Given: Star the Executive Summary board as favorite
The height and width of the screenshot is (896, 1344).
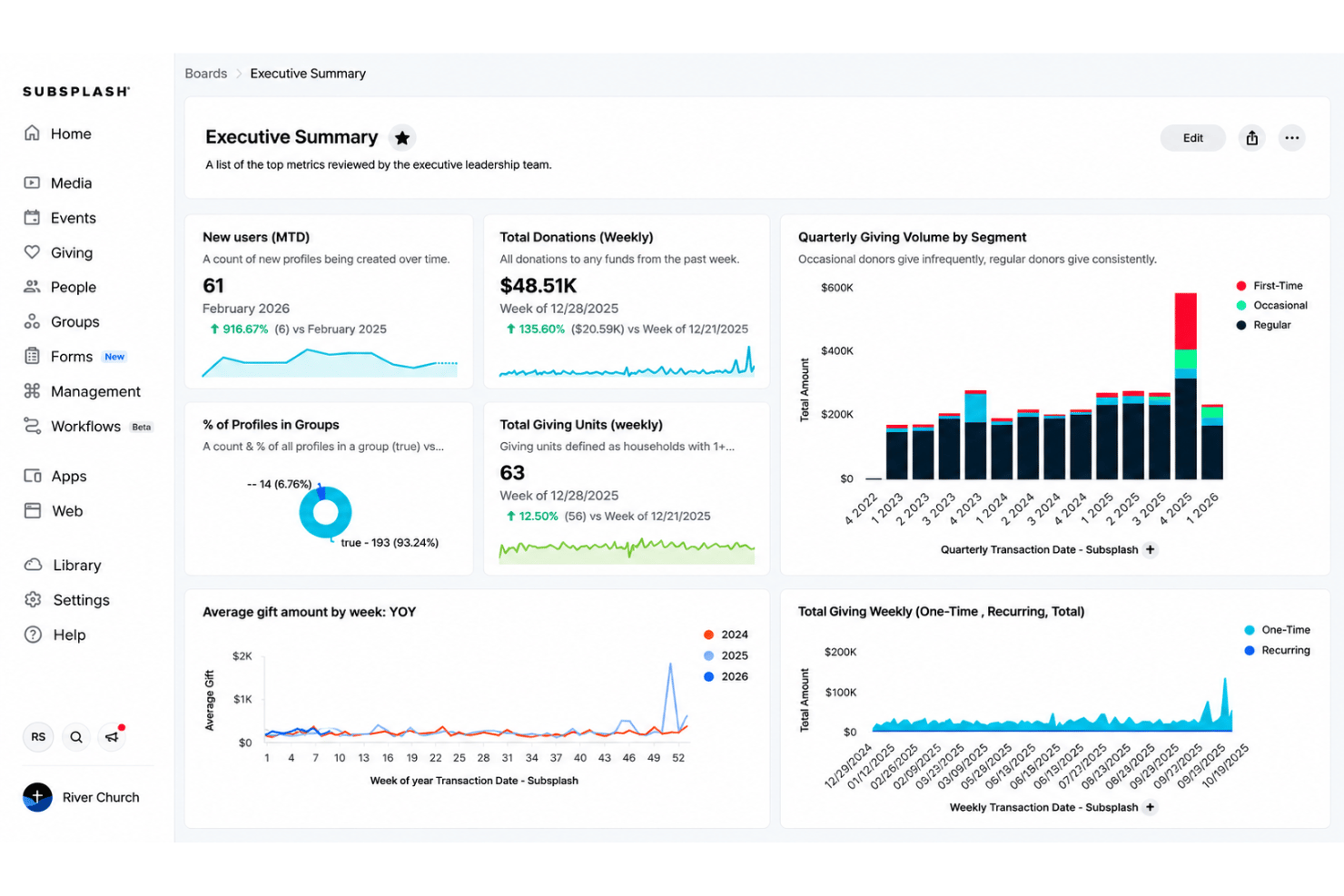Looking at the screenshot, I should pos(402,138).
